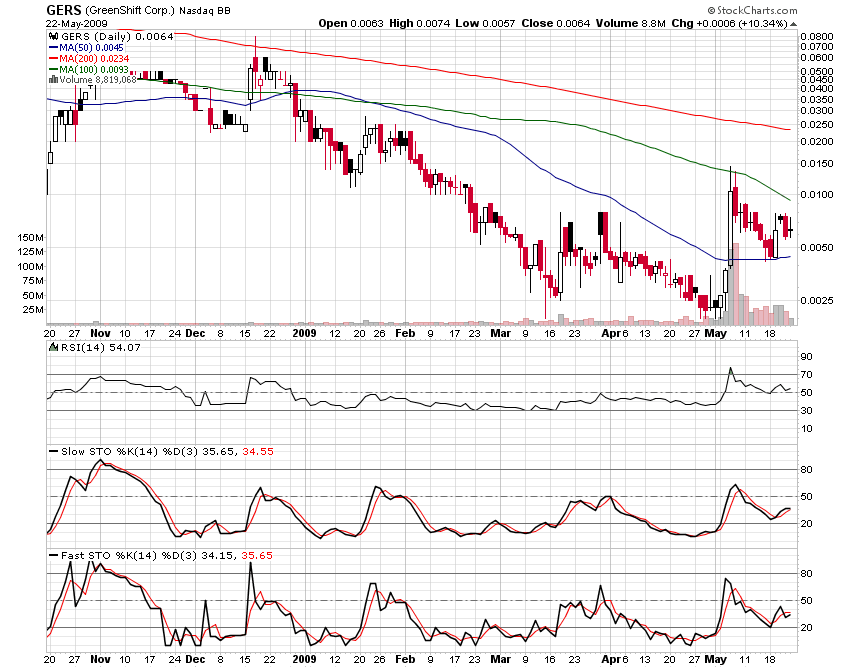Click the 22-May-2009 date
The image size is (850, 668).
pyautogui.click(x=76, y=23)
